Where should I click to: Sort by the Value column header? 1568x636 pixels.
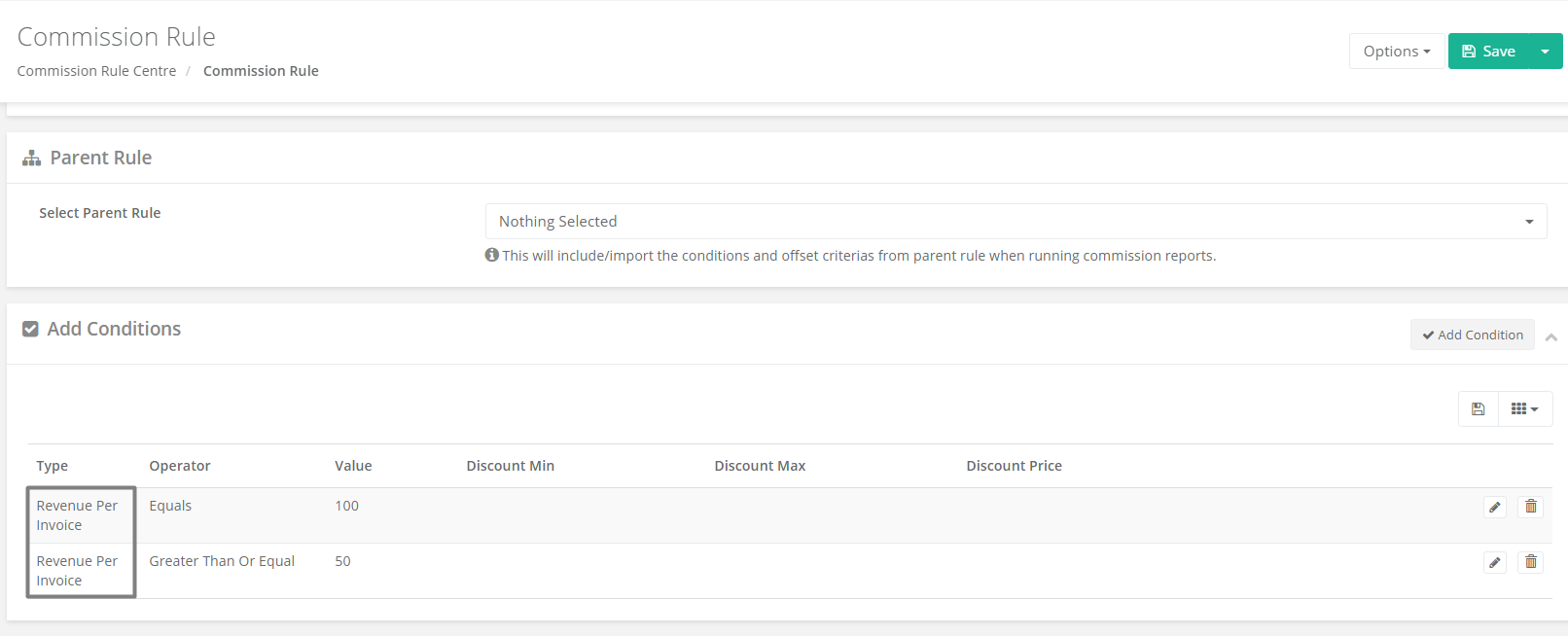tap(353, 466)
